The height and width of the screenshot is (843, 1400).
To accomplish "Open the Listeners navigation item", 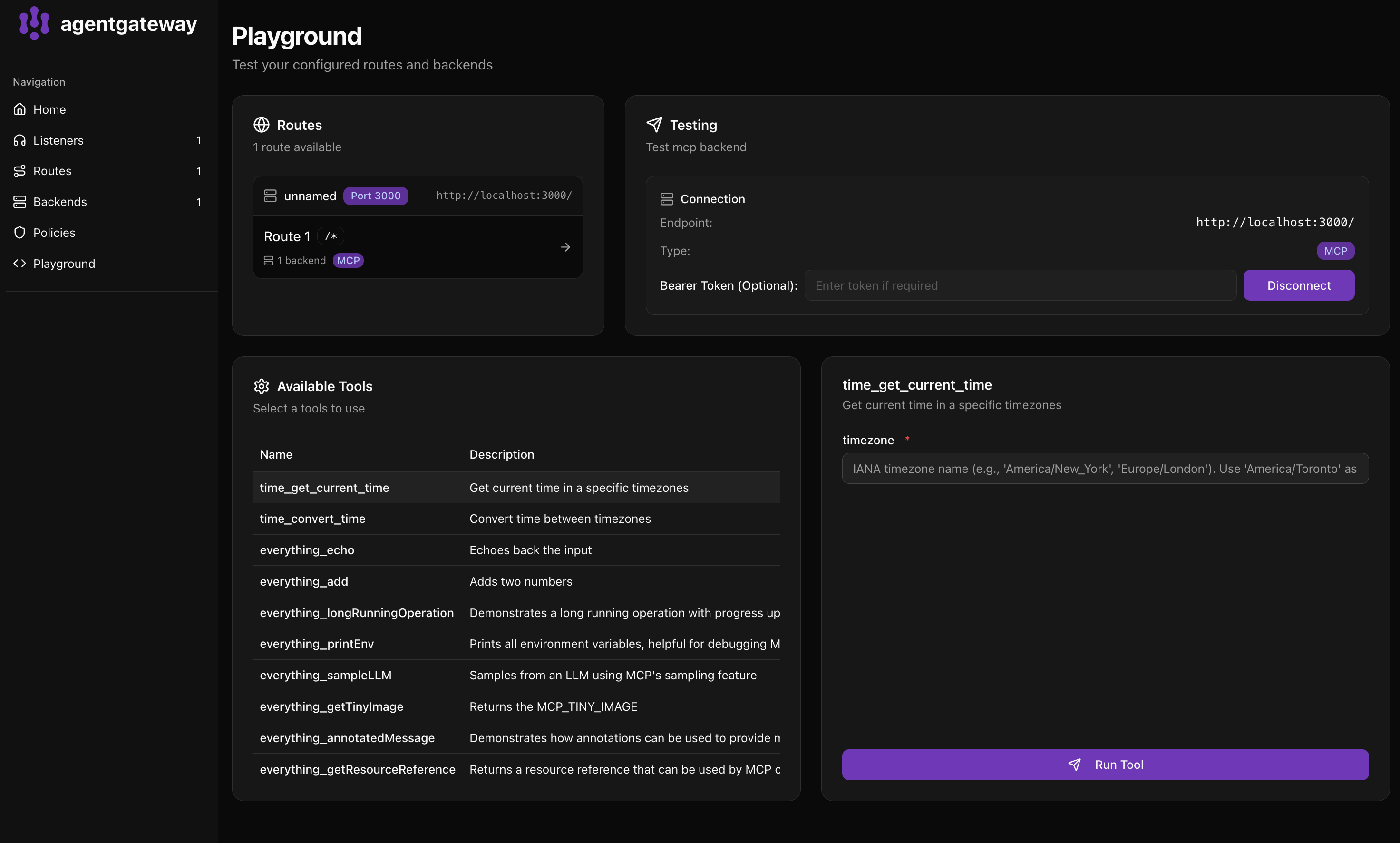I will click(58, 140).
